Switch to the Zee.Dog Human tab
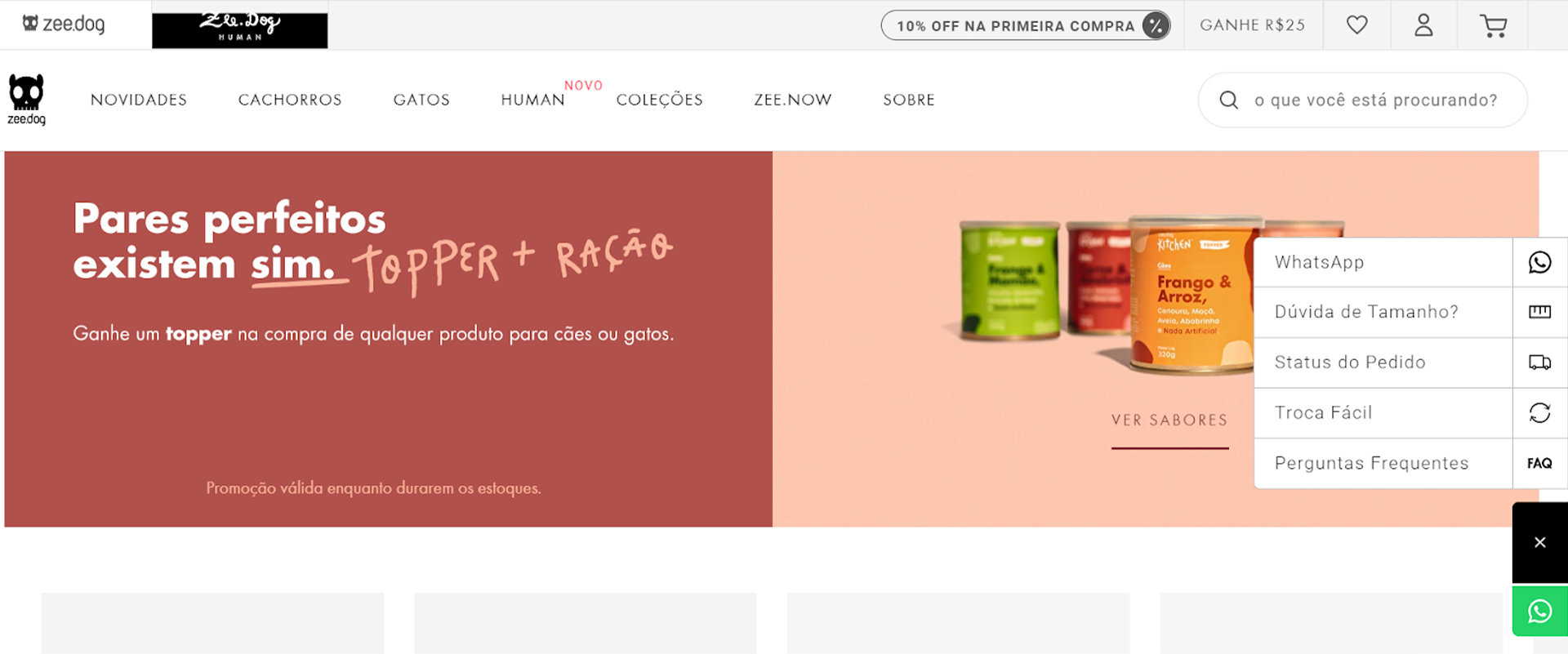This screenshot has width=1568, height=654. click(x=240, y=30)
